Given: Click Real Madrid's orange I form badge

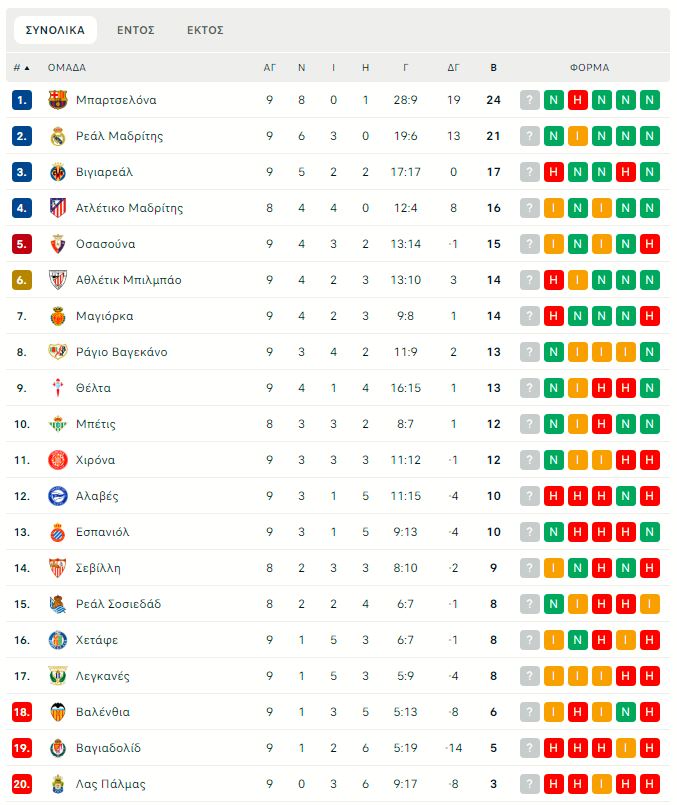Looking at the screenshot, I should tap(578, 136).
